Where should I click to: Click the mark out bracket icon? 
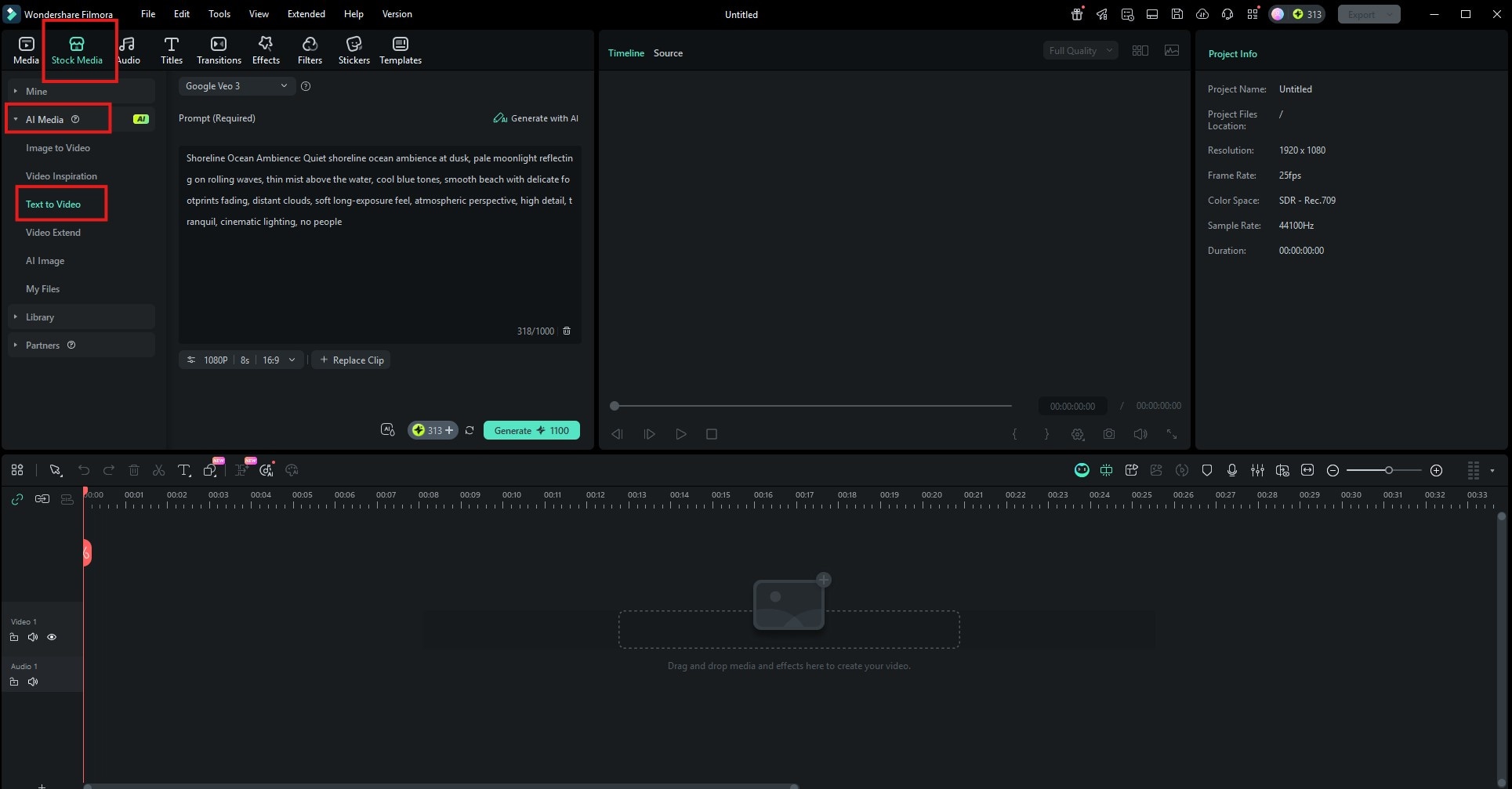coord(1046,434)
